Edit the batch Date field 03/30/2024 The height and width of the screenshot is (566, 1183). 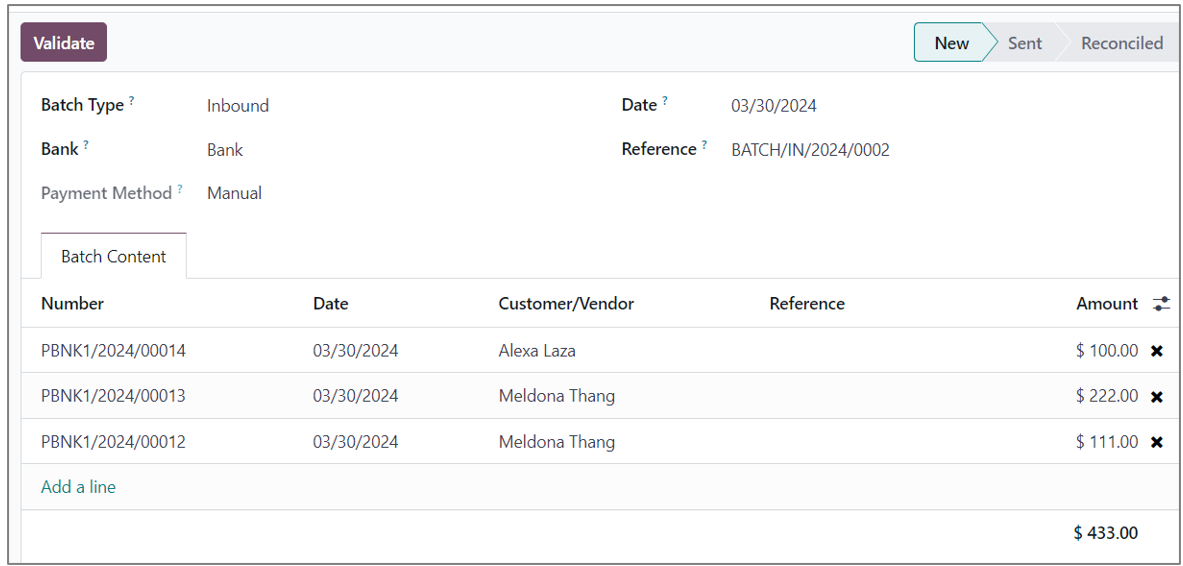pos(773,106)
